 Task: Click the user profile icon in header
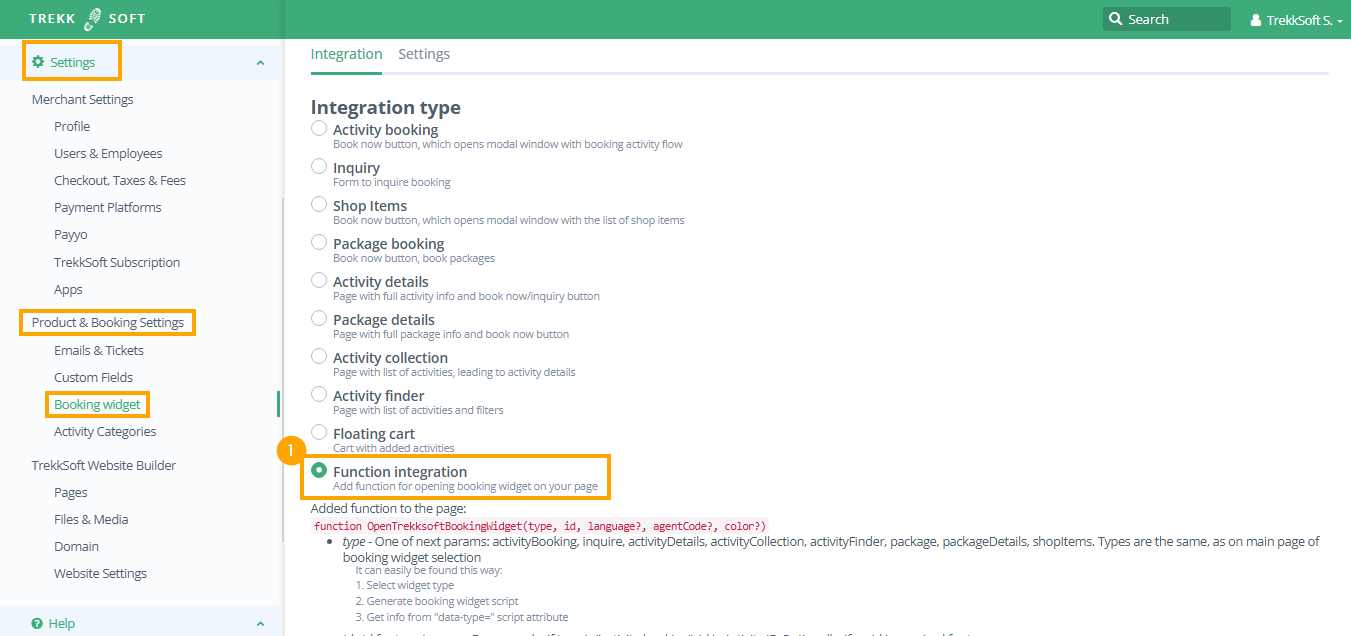click(x=1256, y=20)
